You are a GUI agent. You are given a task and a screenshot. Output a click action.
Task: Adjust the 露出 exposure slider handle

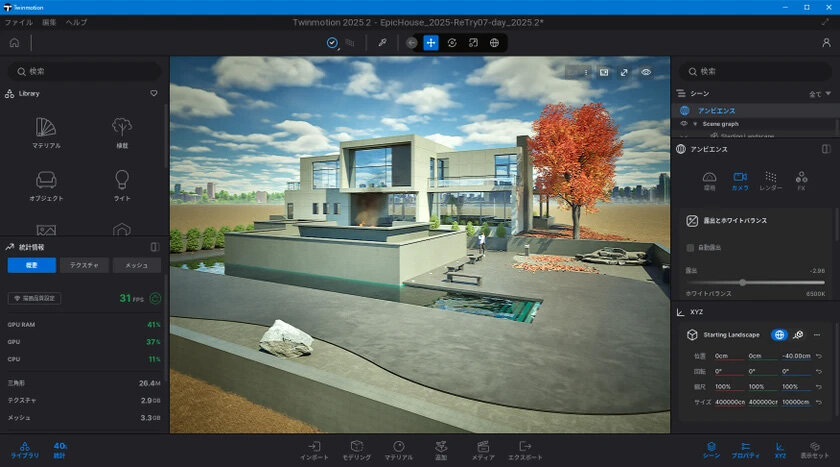[741, 282]
